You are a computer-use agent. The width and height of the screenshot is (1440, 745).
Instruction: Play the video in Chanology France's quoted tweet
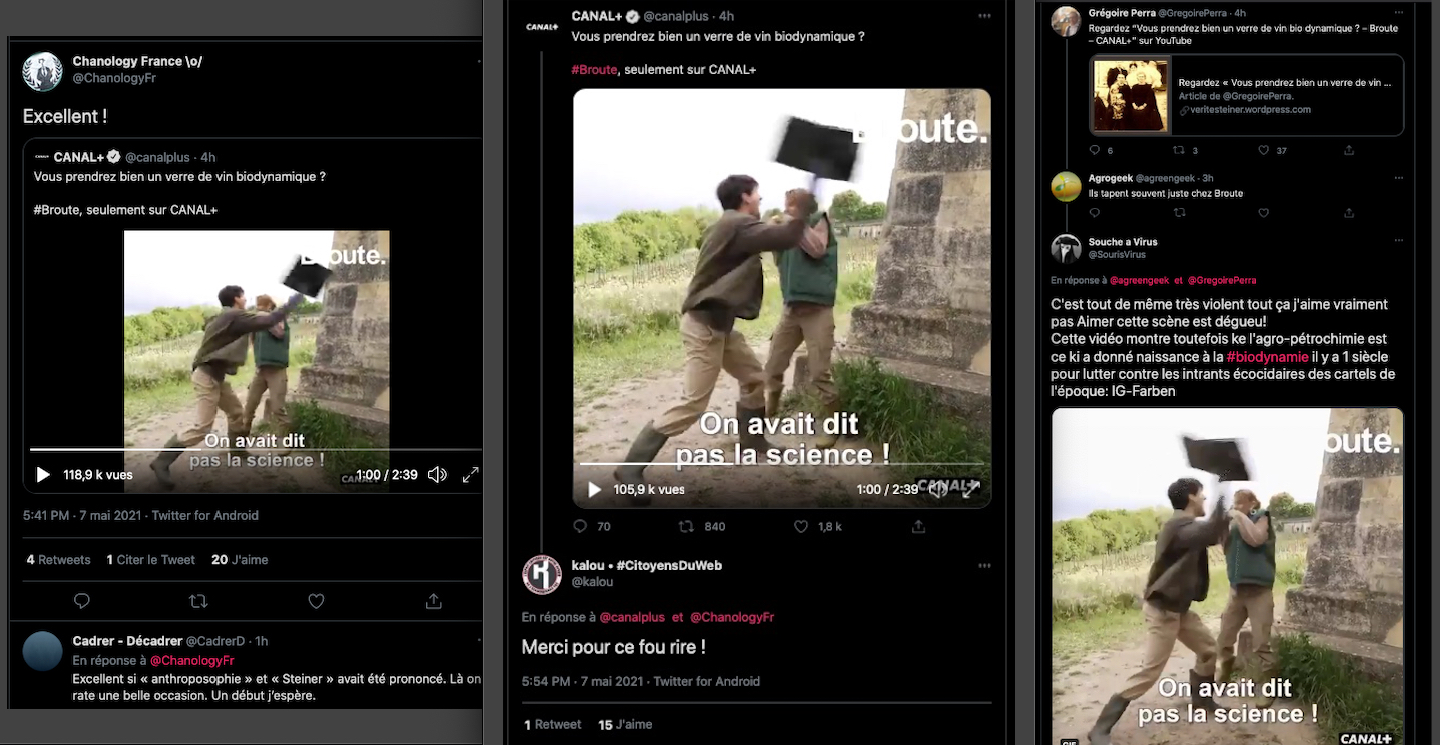(43, 475)
